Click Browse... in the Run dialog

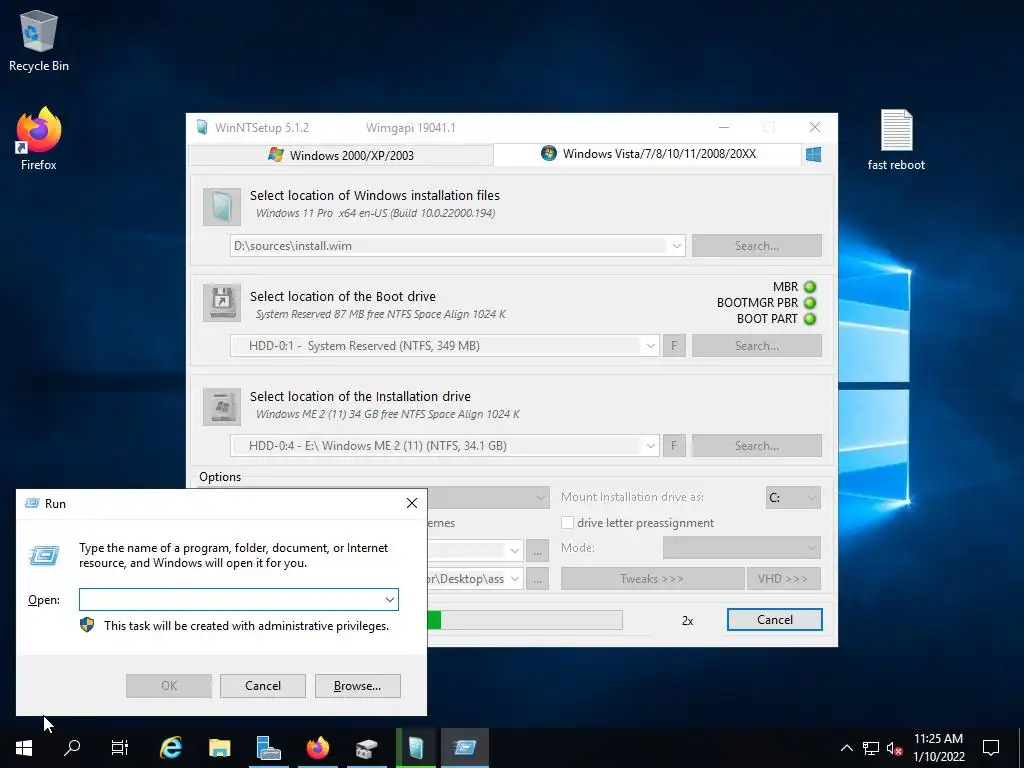coord(357,686)
